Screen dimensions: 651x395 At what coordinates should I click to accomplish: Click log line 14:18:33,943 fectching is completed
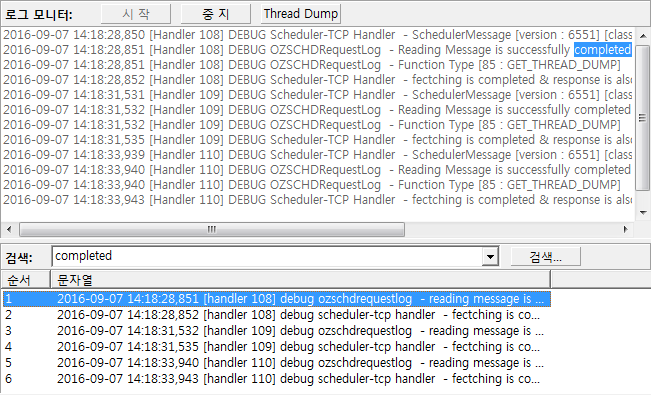(318, 200)
